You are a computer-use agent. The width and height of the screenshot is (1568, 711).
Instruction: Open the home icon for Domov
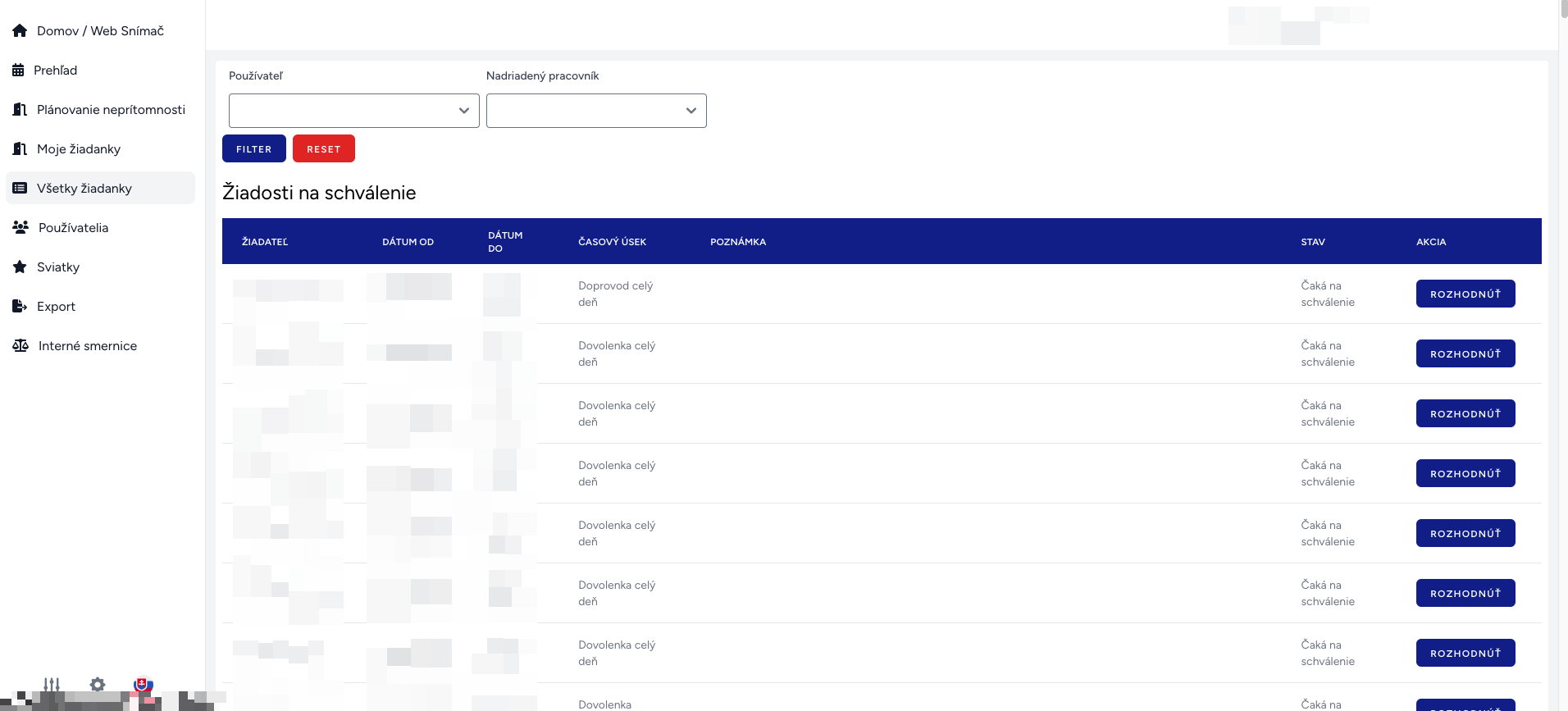20,30
